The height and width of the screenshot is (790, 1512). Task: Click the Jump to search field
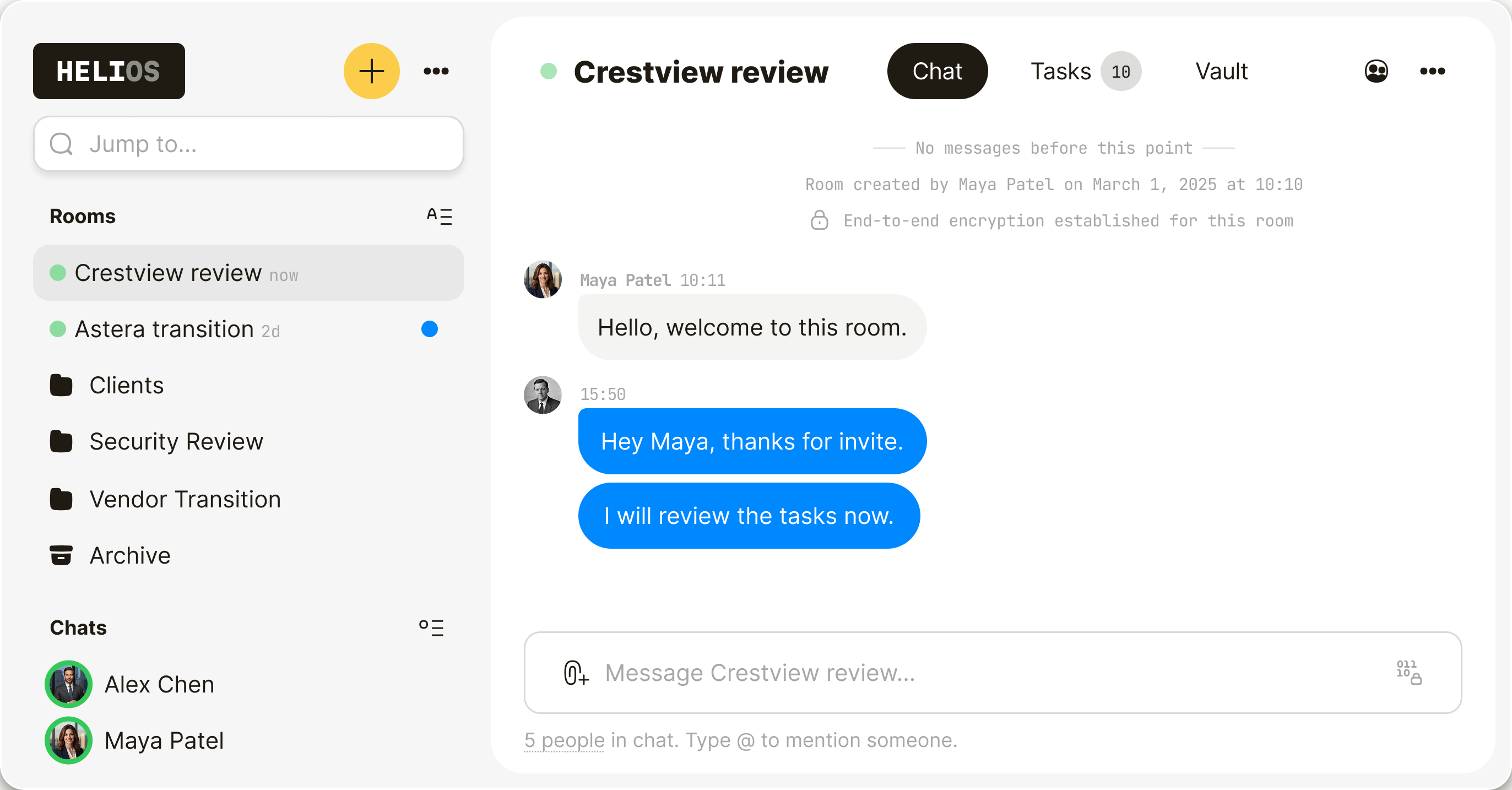(x=248, y=144)
